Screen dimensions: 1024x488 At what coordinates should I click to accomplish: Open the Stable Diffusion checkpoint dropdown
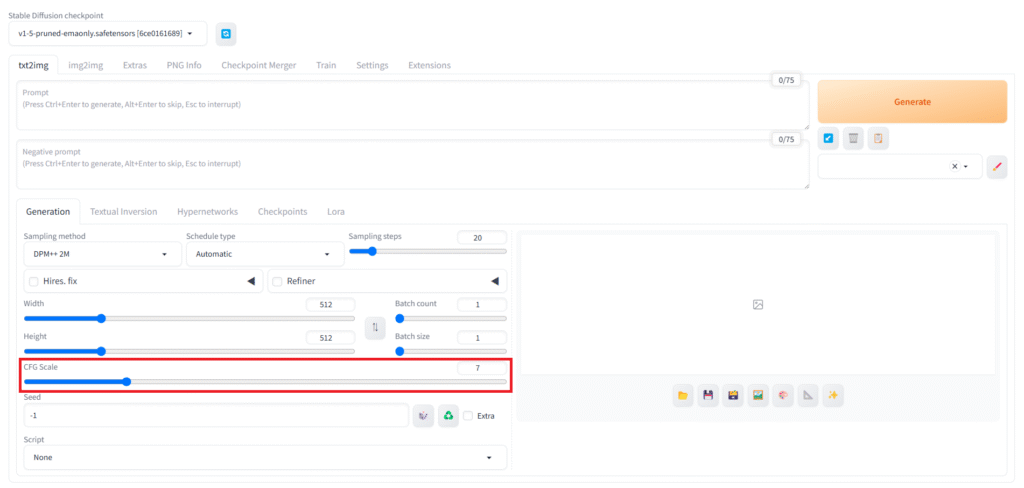111,34
